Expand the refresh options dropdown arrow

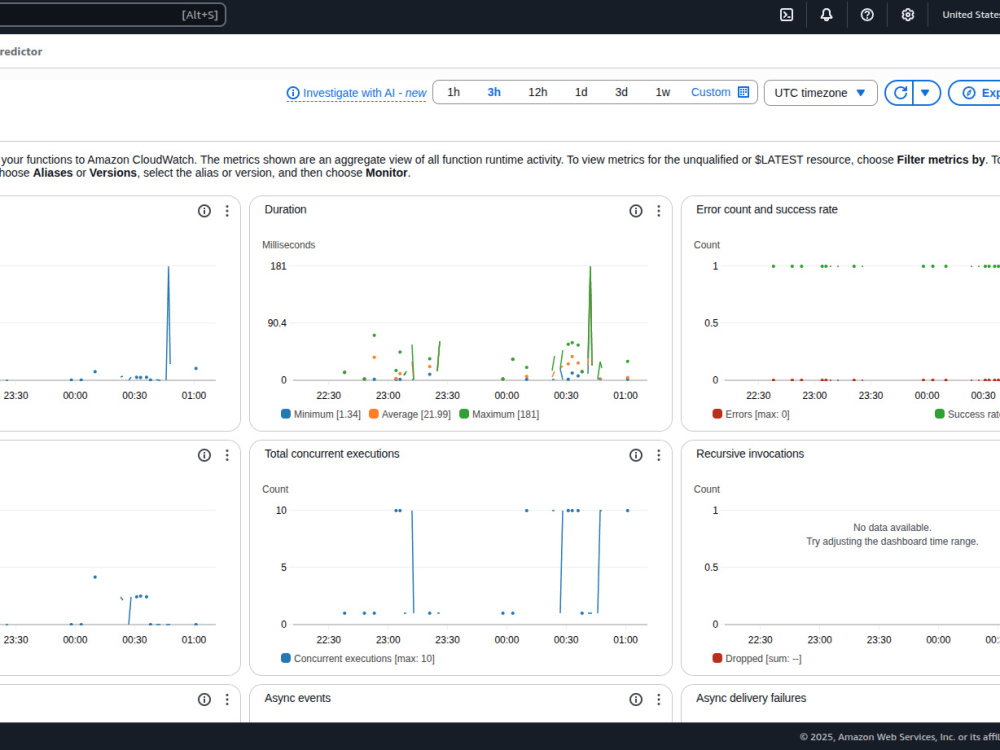pos(926,92)
